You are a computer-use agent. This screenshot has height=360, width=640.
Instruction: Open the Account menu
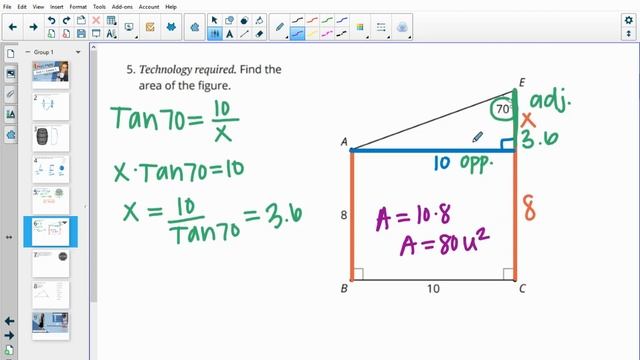[149, 7]
